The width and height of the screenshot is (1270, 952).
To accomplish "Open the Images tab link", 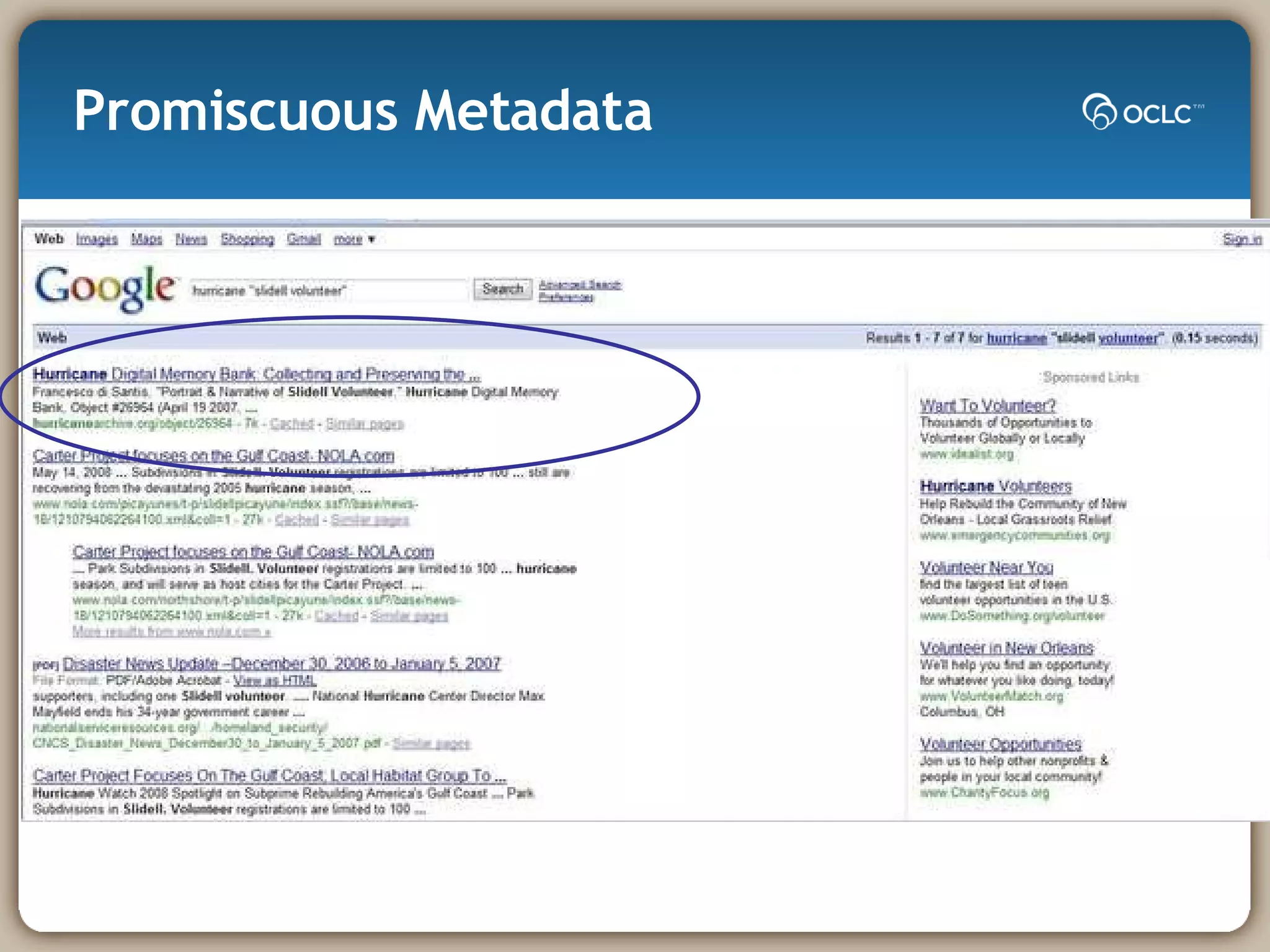I will 97,239.
